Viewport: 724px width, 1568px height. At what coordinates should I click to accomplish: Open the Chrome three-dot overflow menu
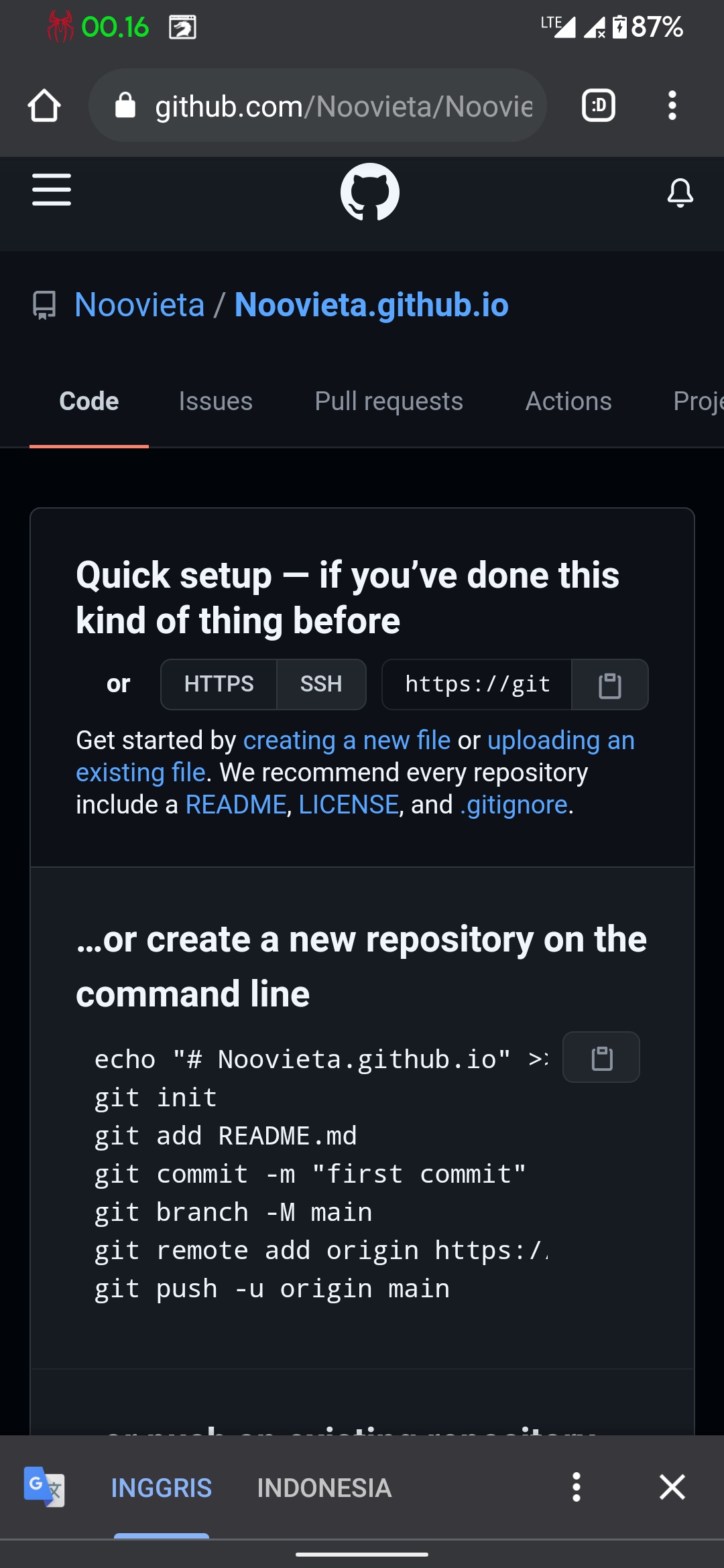(672, 106)
